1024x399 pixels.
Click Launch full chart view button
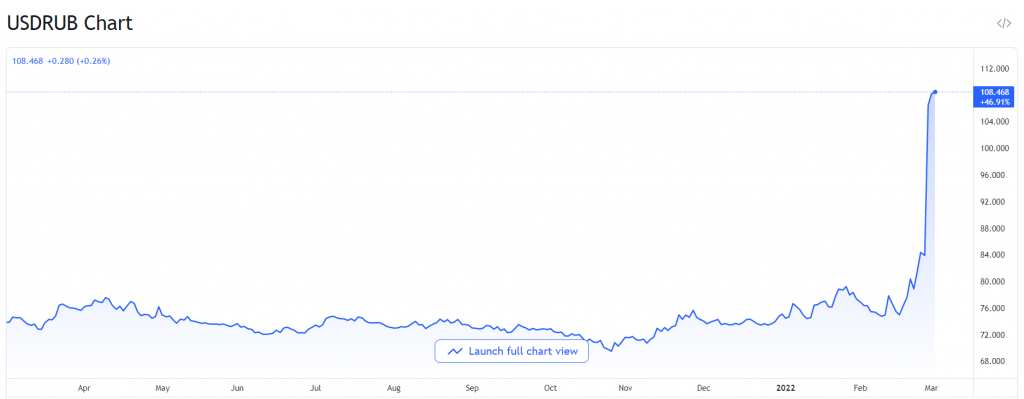pos(511,351)
